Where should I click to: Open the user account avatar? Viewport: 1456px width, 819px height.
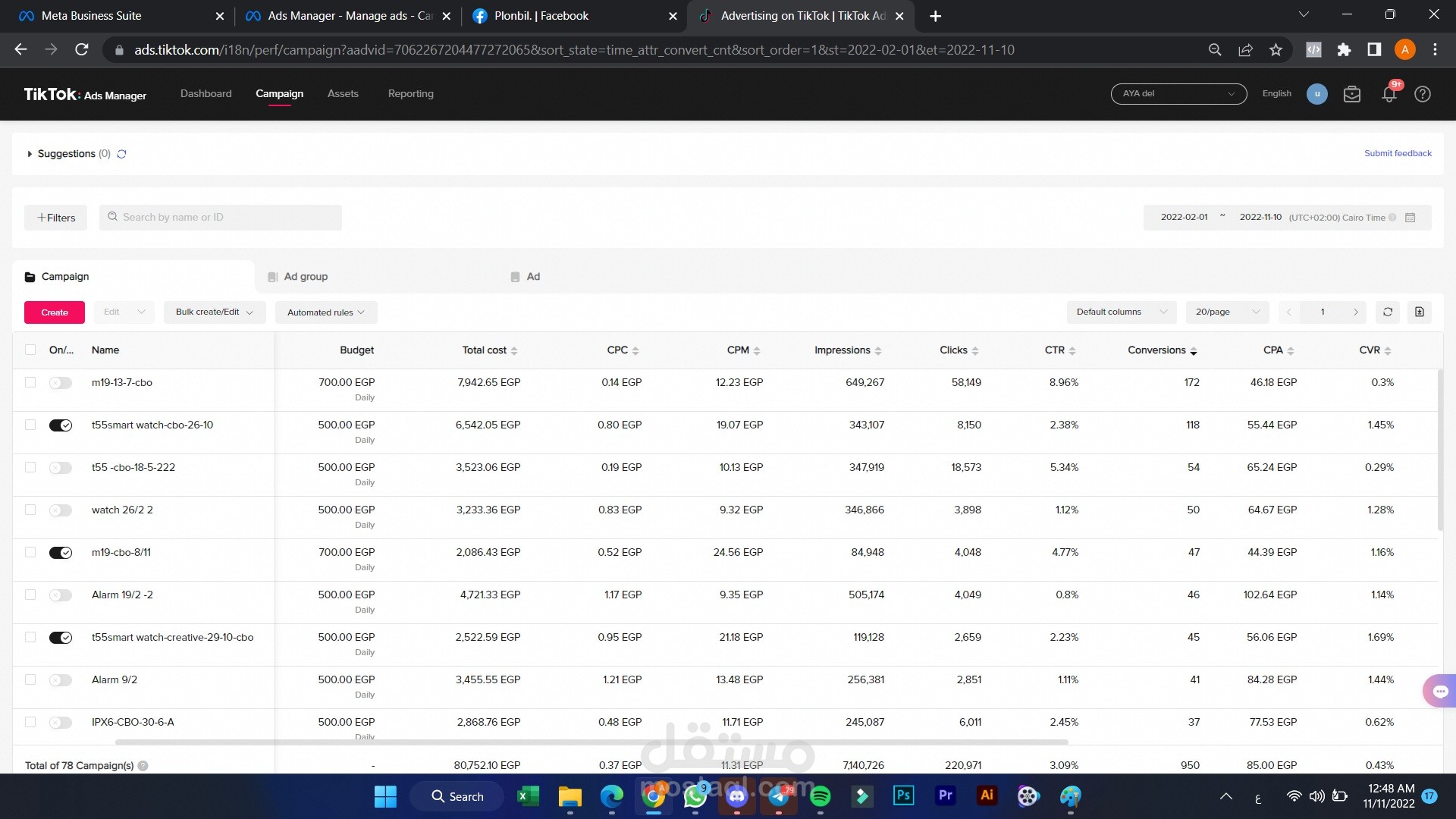pos(1317,94)
